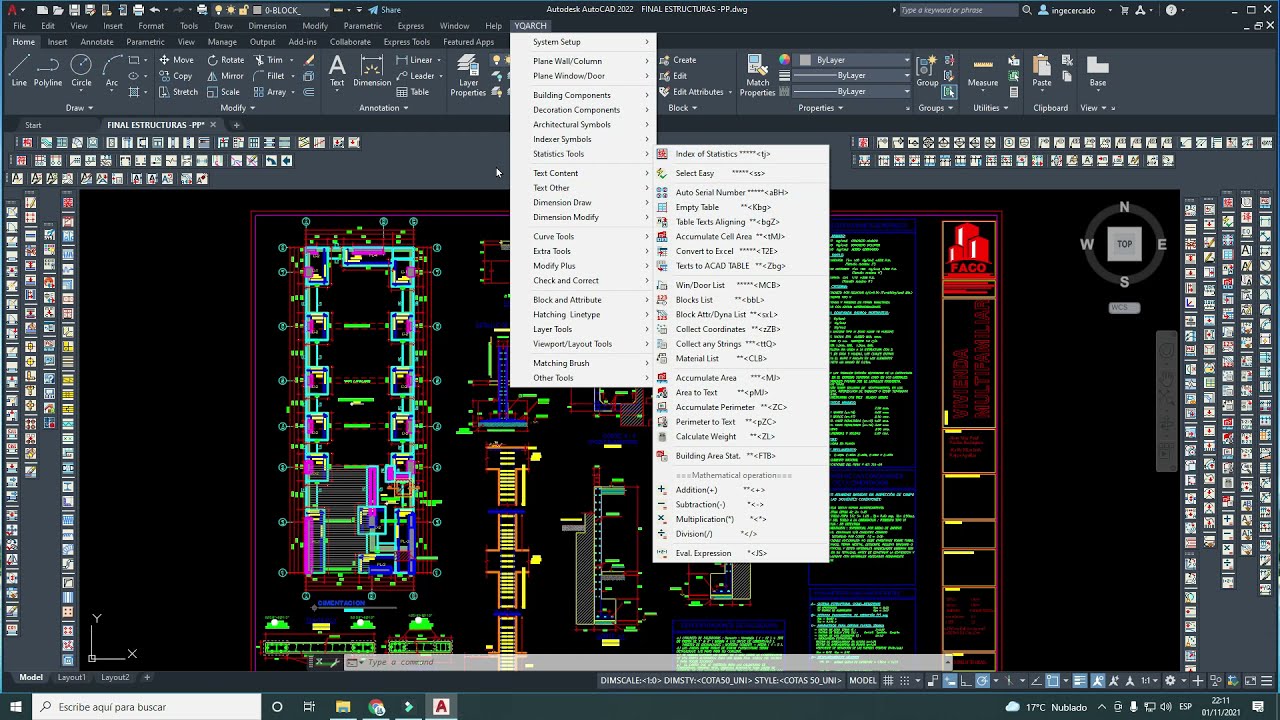Click Match Properties tool
Screen dimensions: 1280x720
(x=757, y=76)
